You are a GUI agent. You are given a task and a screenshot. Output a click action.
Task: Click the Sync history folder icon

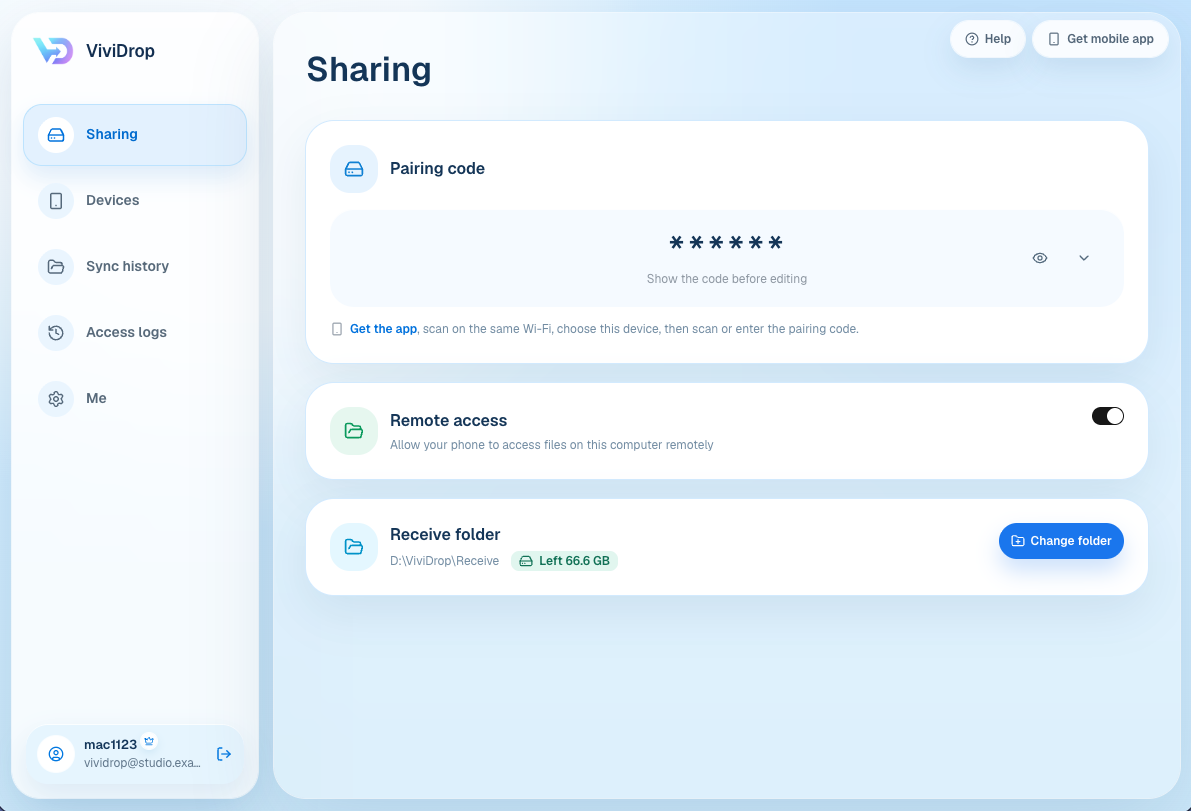pos(56,267)
